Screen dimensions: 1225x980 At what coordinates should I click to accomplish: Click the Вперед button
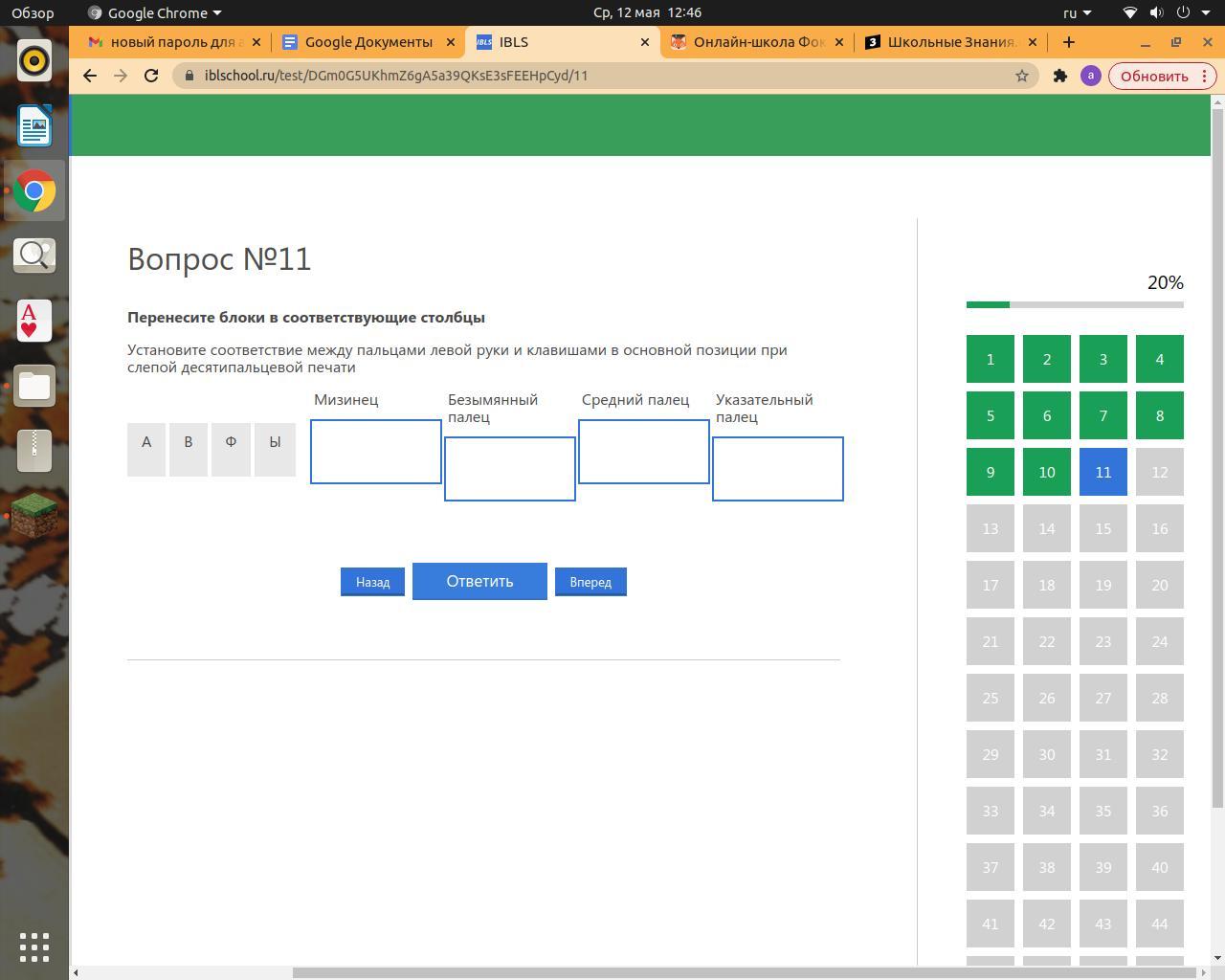590,582
